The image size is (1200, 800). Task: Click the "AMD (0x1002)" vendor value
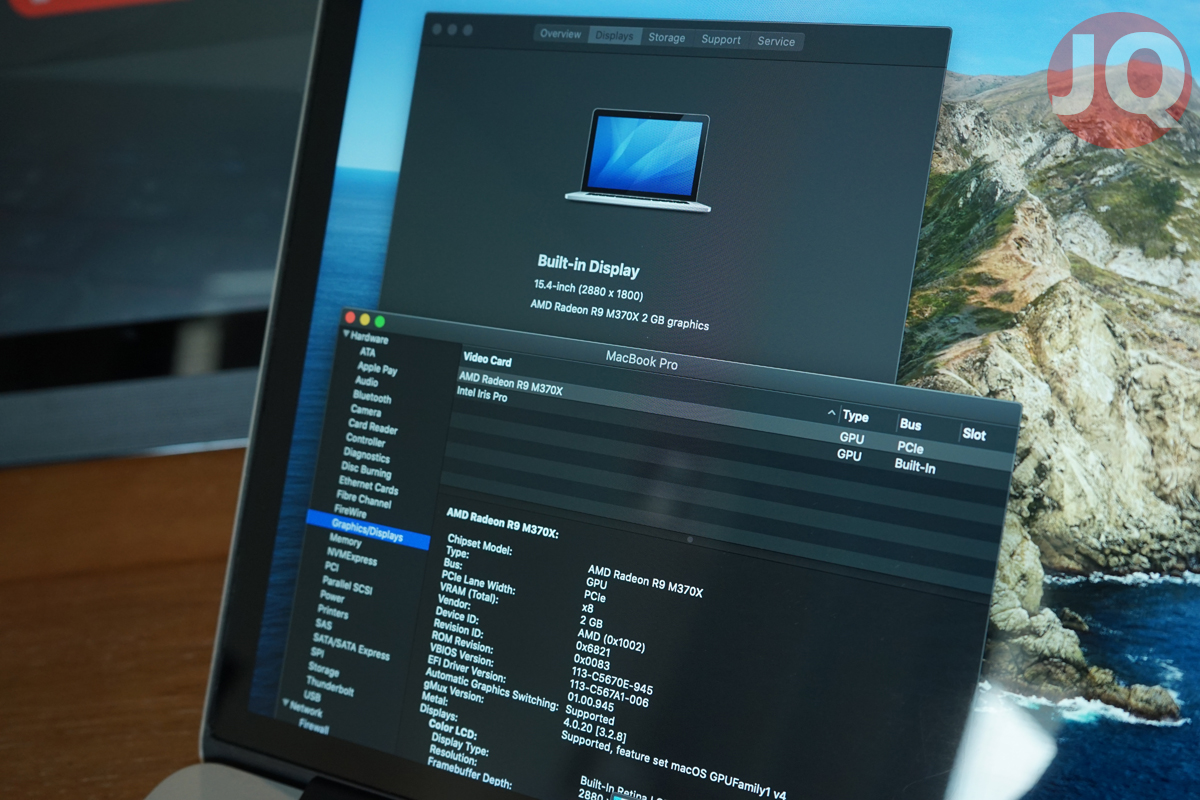(611, 639)
